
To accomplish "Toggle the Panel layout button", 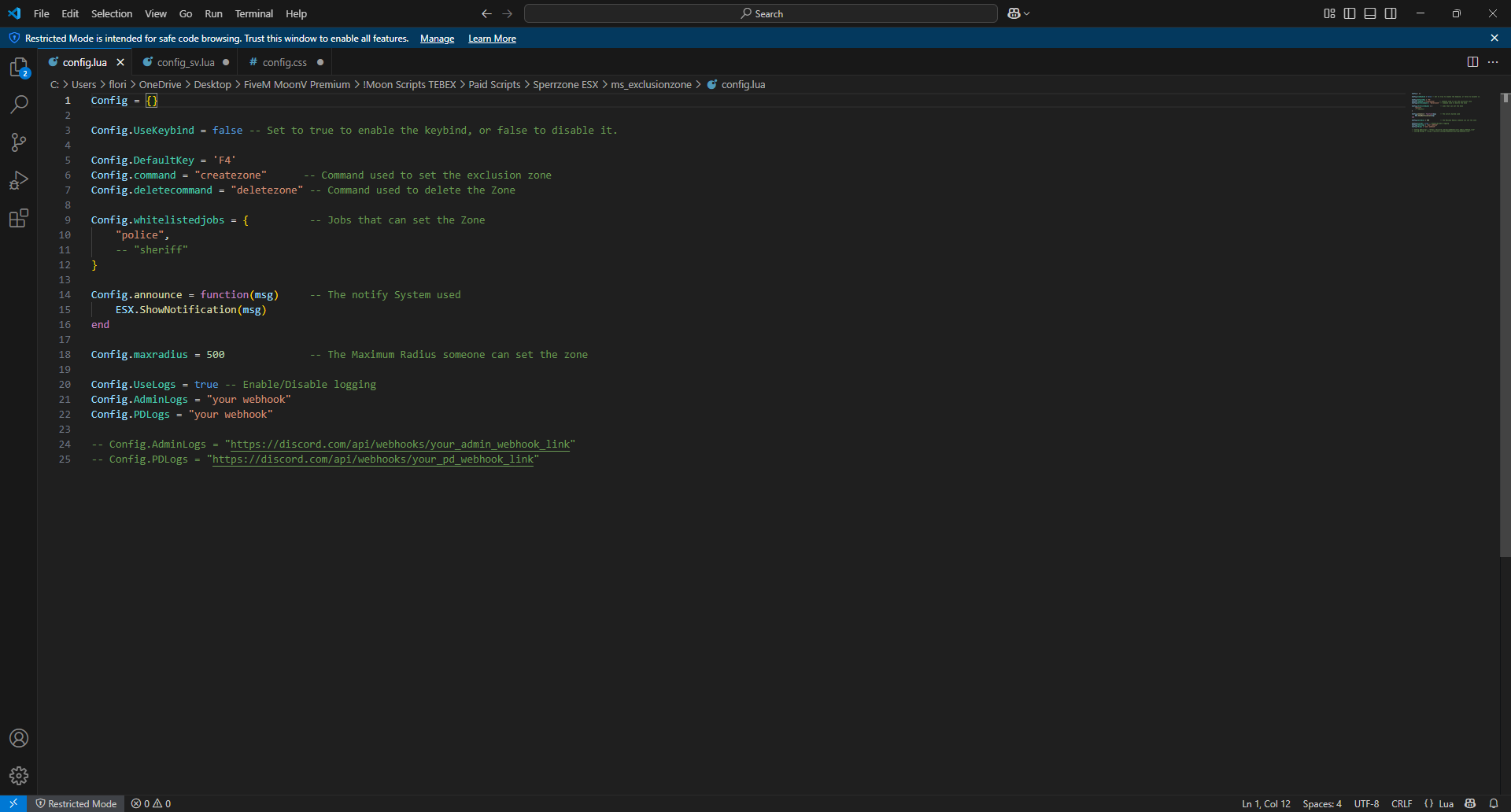I will [x=1370, y=13].
